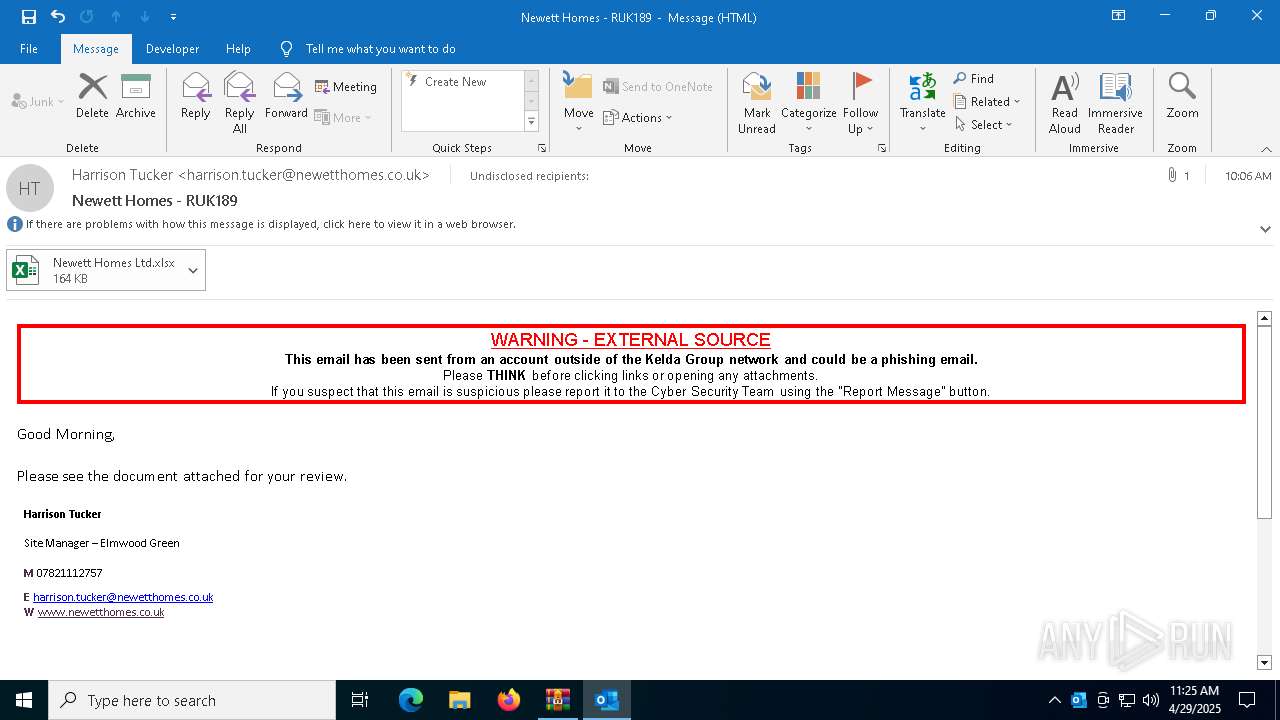The width and height of the screenshot is (1280, 720).
Task: Open the Junk dropdown
Action: tap(38, 102)
